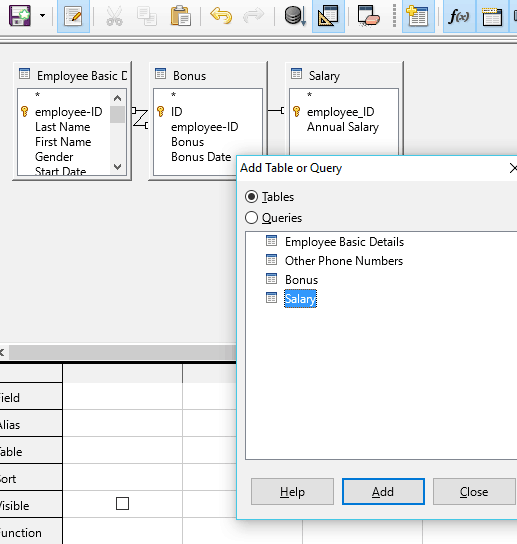The image size is (517, 544).
Task: Click employee_ID field in Salary table
Action: pos(340,112)
